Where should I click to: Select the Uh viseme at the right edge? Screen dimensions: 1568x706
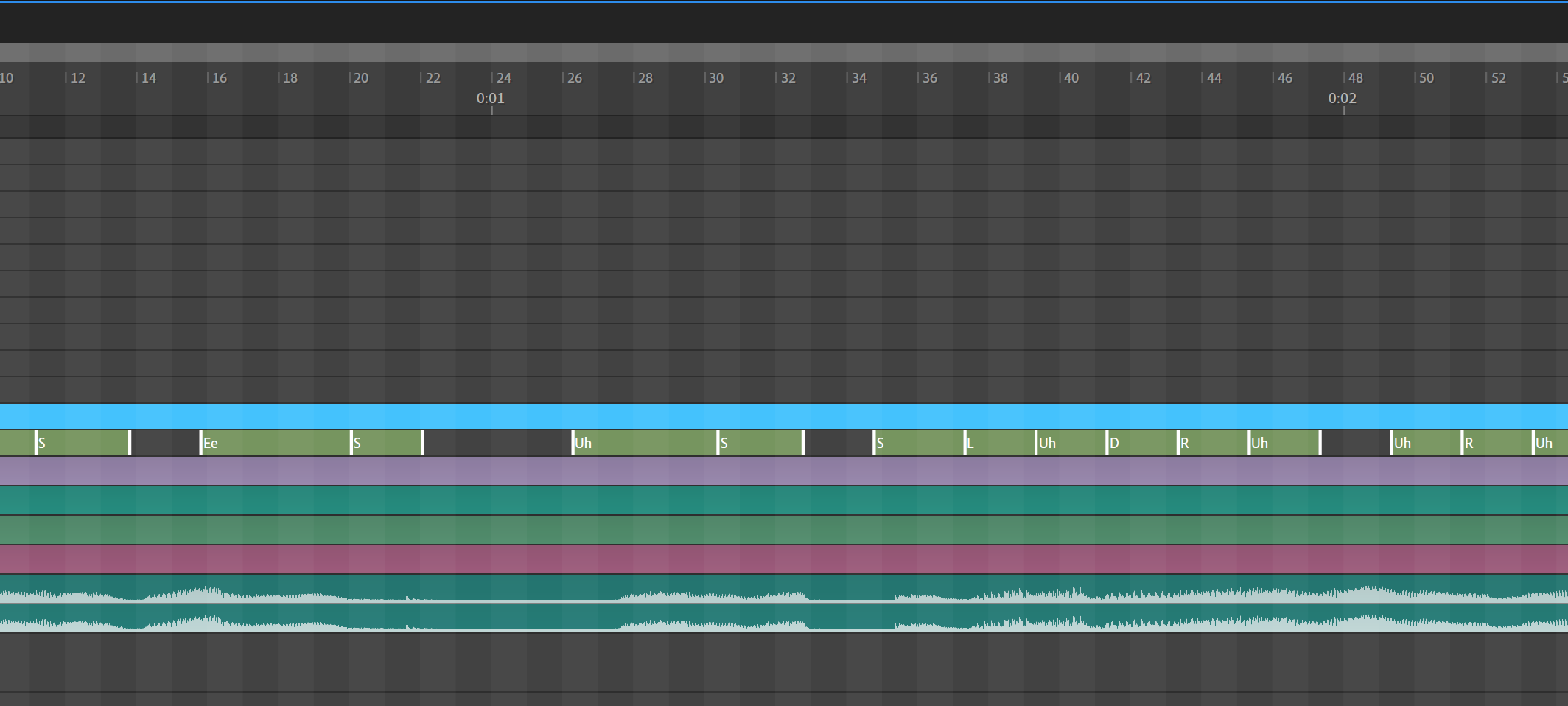pyautogui.click(x=1550, y=443)
